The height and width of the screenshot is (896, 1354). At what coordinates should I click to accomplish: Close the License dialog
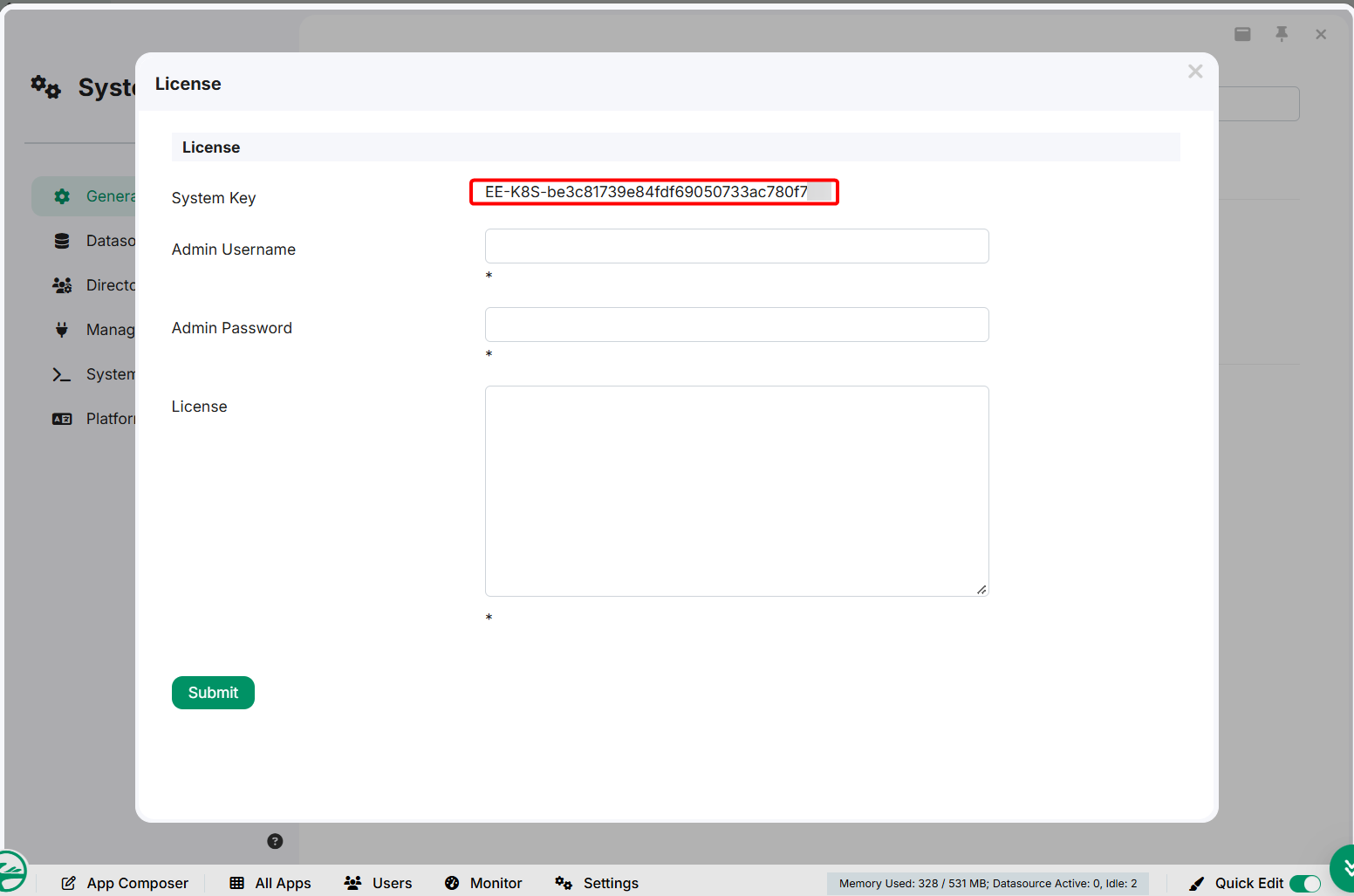click(1195, 72)
